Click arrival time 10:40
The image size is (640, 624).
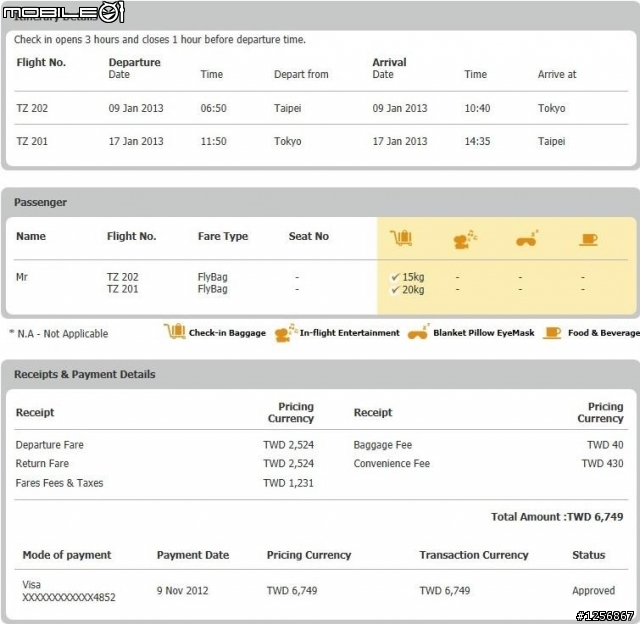tap(477, 108)
